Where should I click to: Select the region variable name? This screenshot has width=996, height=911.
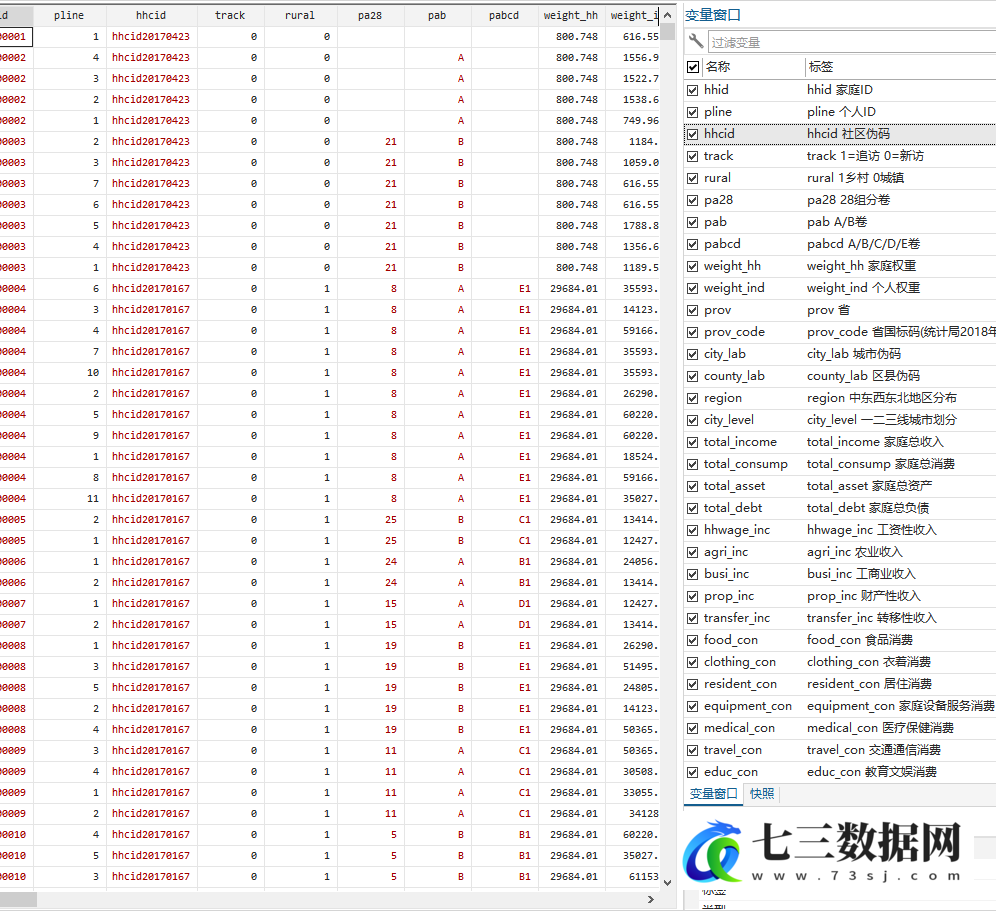(722, 398)
